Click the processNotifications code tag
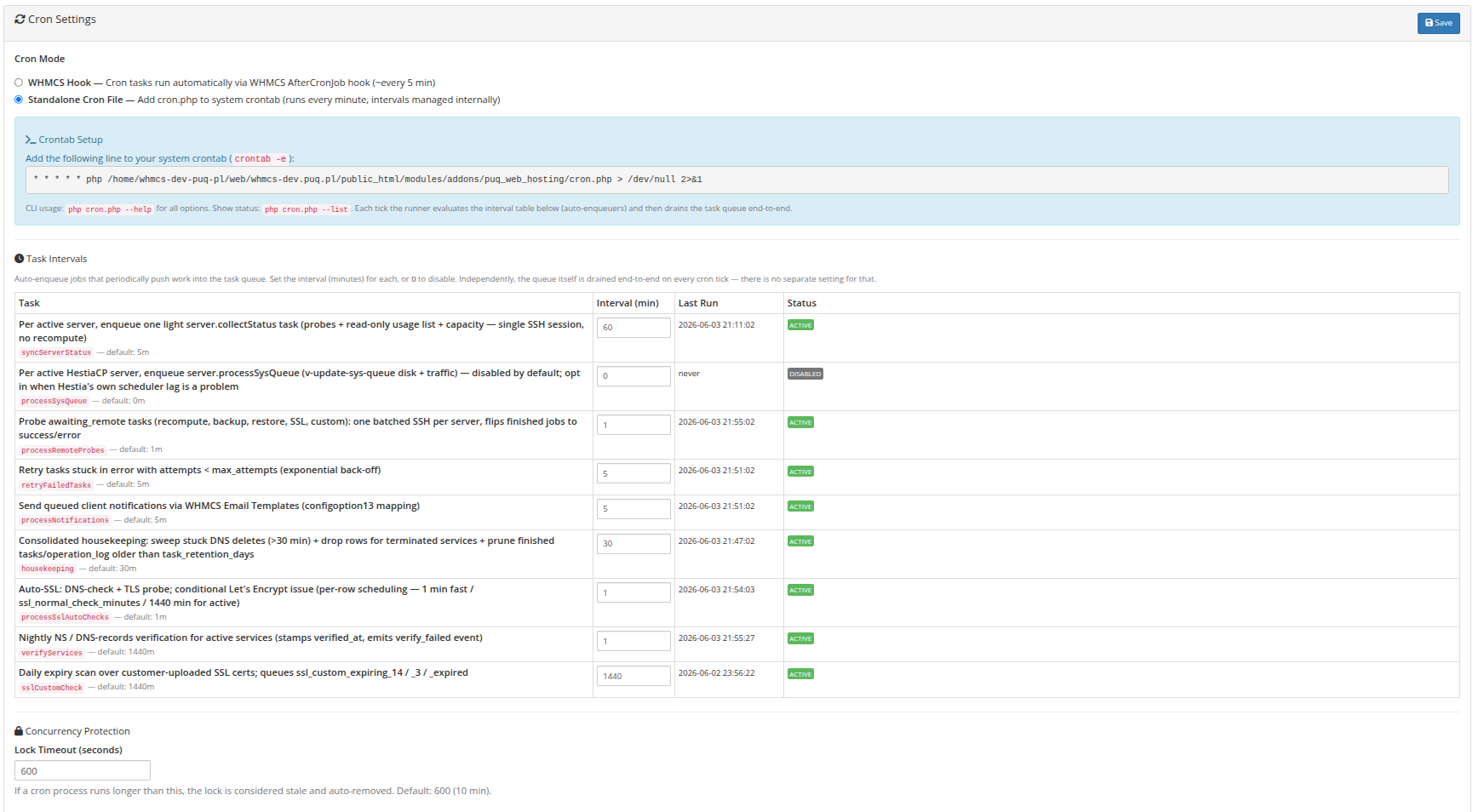Screen dimensions: 1473x812 point(65,520)
